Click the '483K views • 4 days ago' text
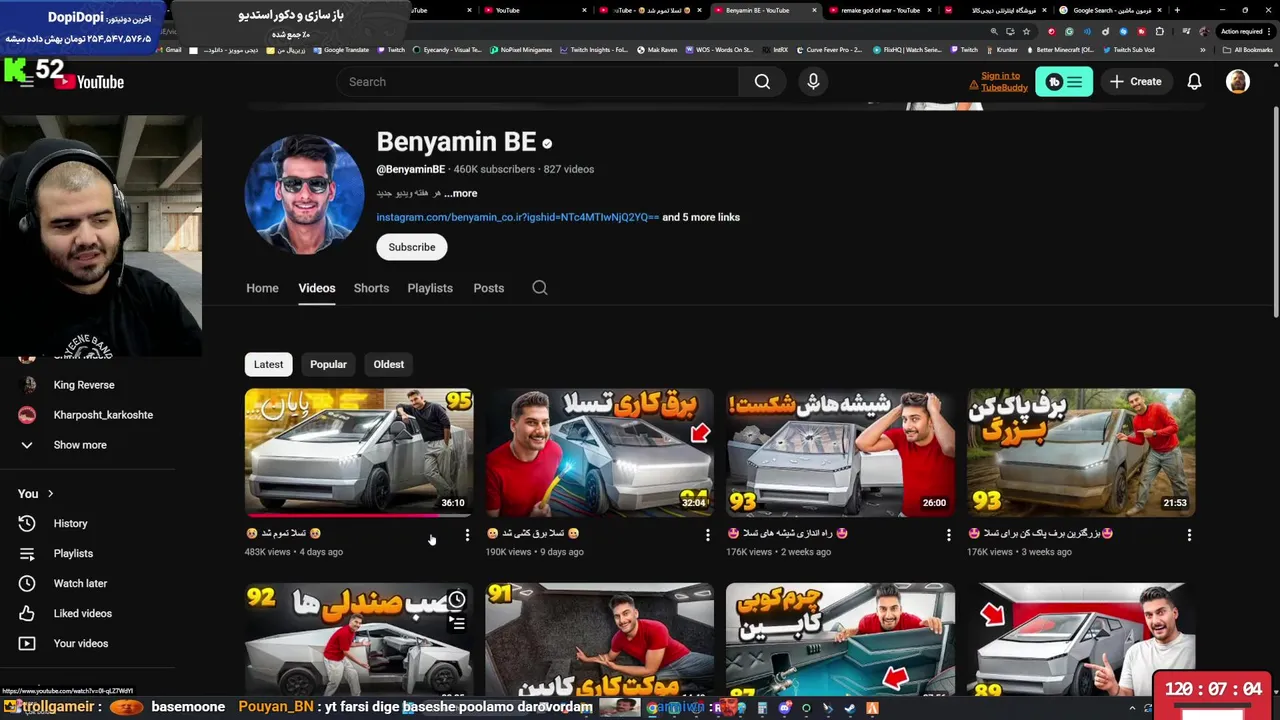The width and height of the screenshot is (1280, 720). (294, 552)
